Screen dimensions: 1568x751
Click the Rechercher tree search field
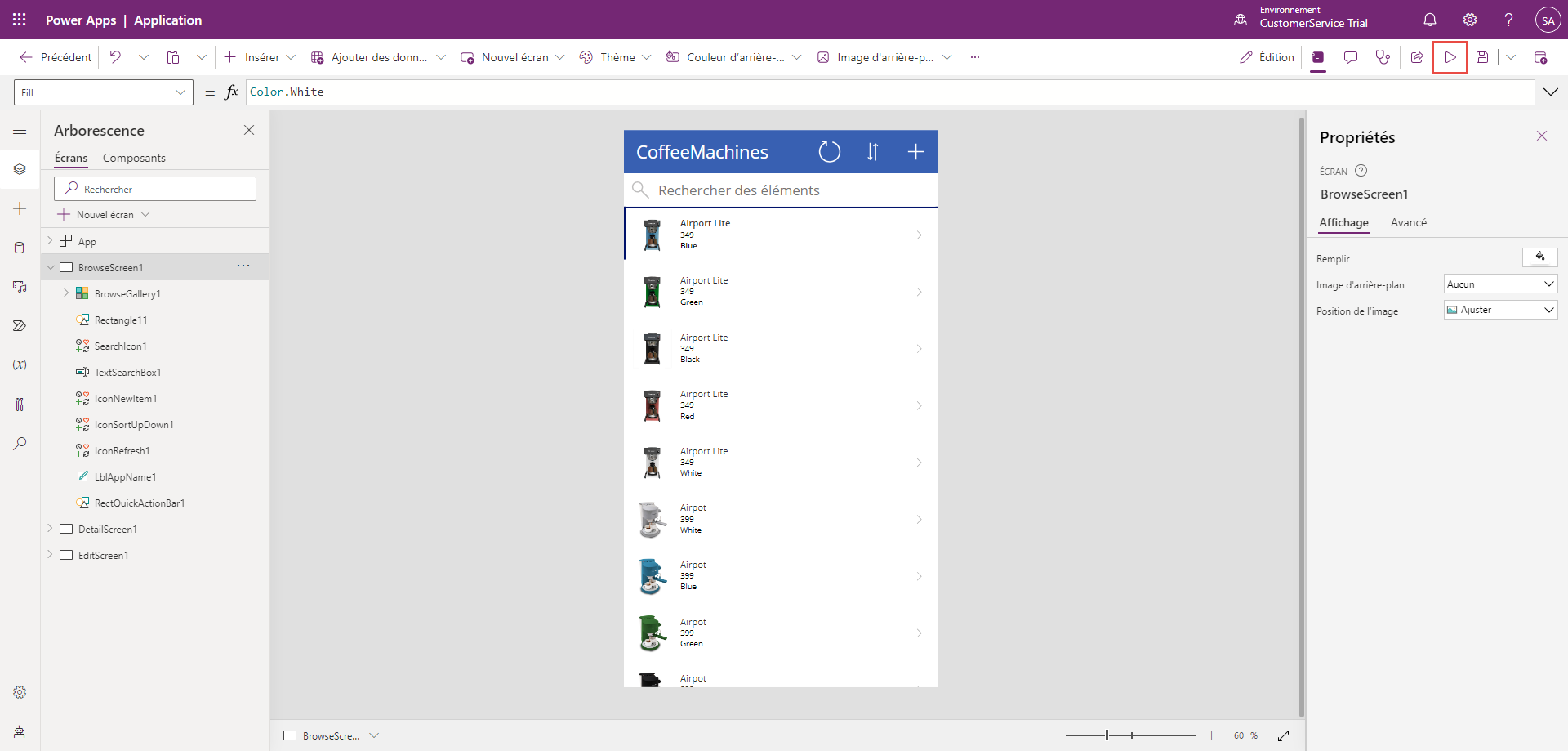pos(155,189)
